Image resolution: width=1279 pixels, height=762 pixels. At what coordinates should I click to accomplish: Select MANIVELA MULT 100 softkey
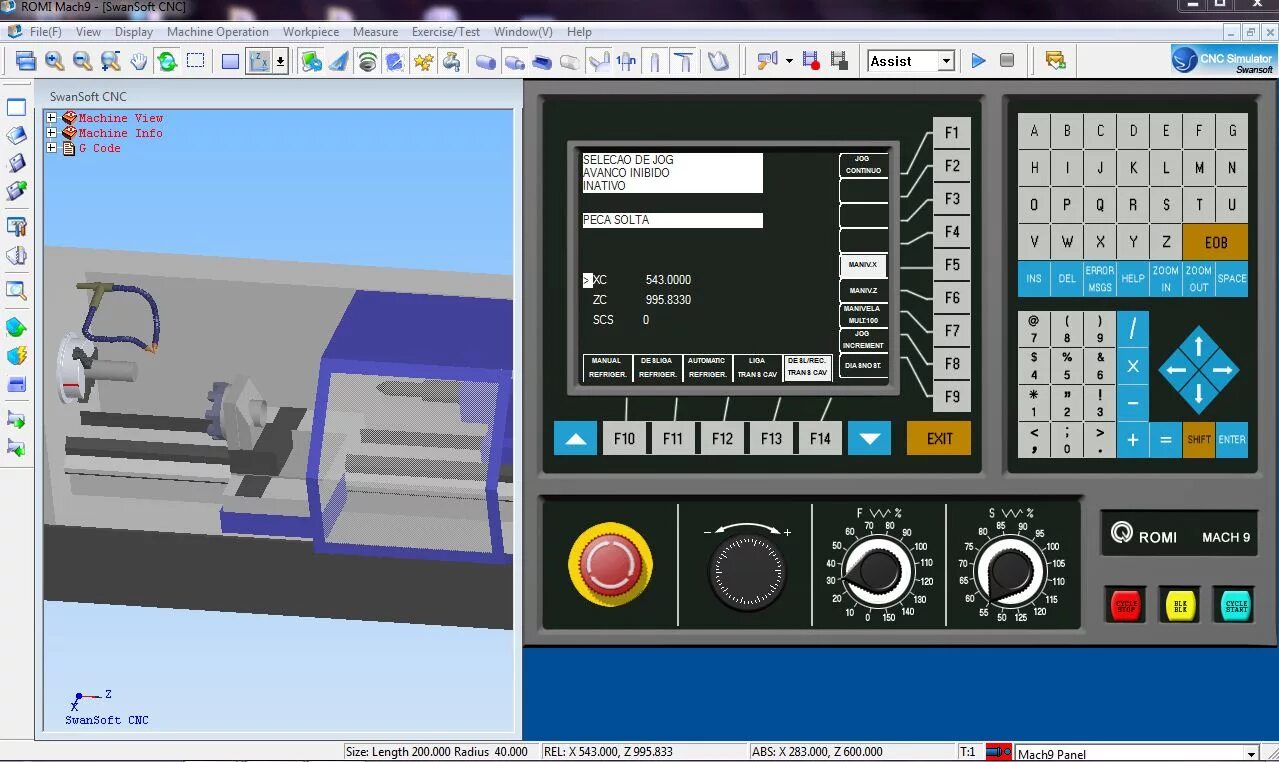click(863, 315)
